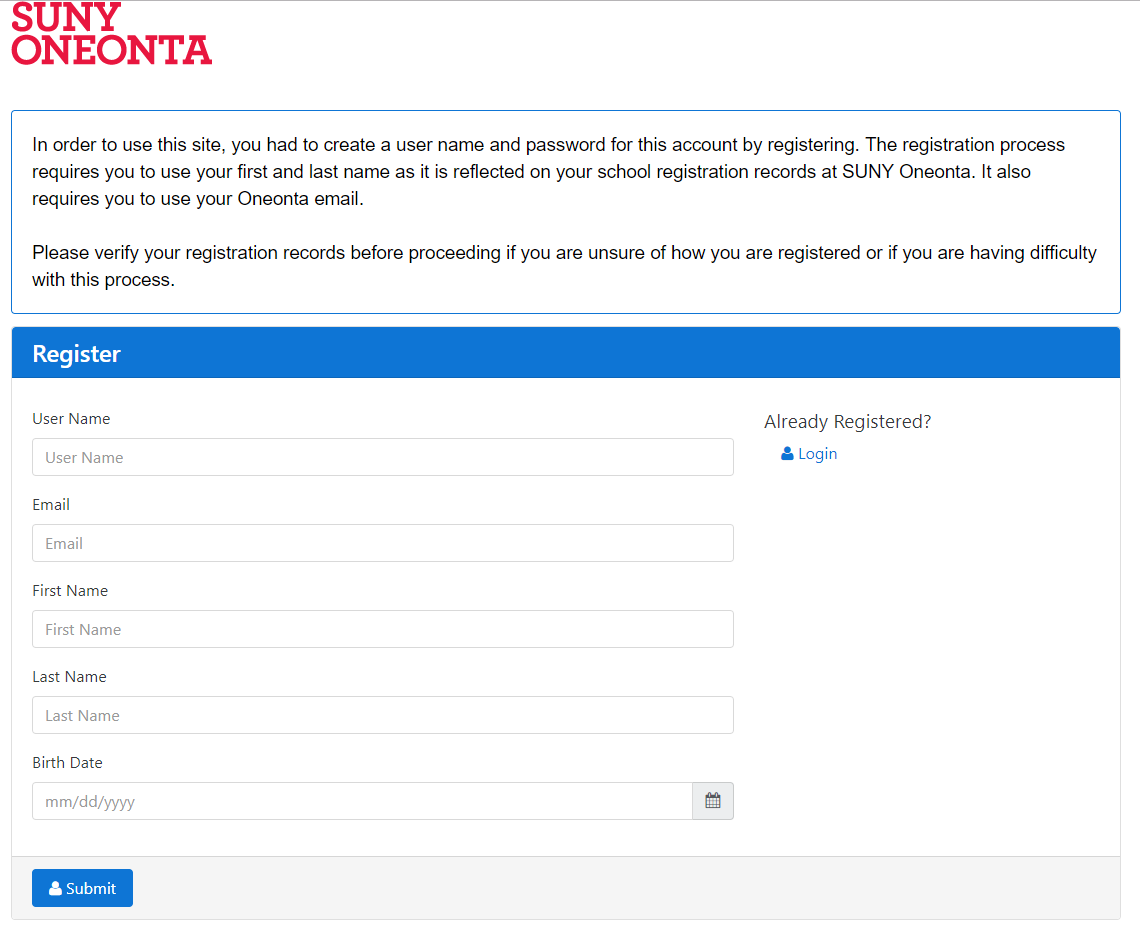This screenshot has width=1140, height=932.
Task: Click the 'In order to use this site' paragraph
Action: click(548, 172)
